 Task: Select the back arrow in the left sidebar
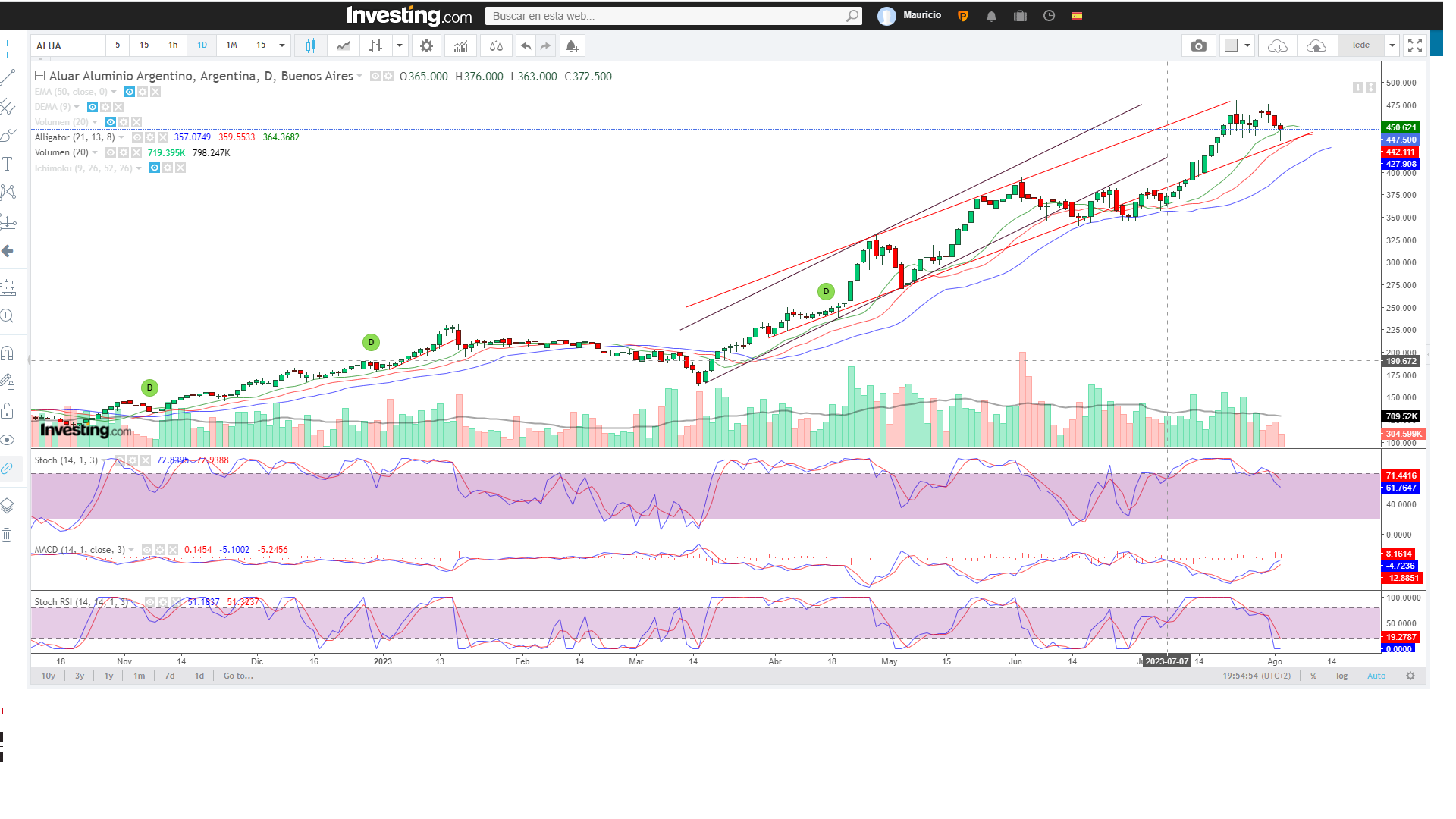[8, 251]
